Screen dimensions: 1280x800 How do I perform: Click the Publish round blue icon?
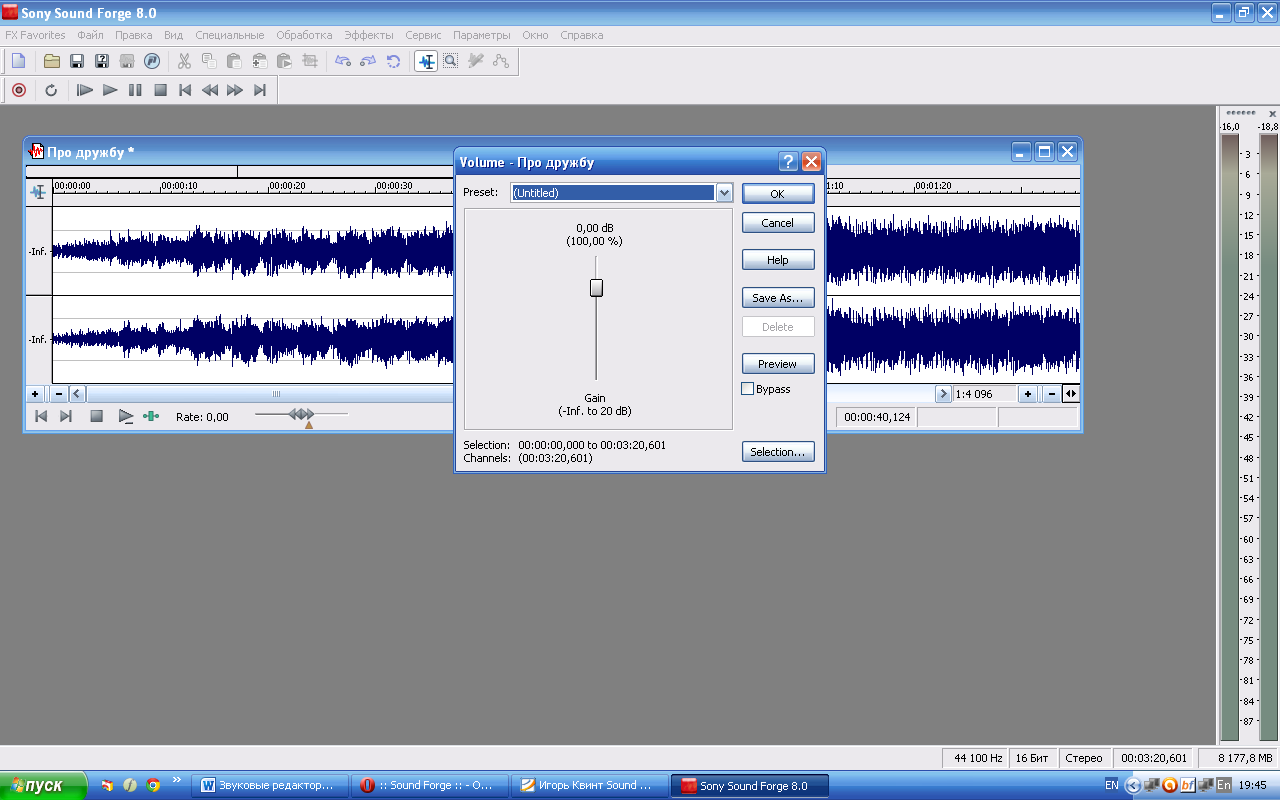tap(152, 61)
